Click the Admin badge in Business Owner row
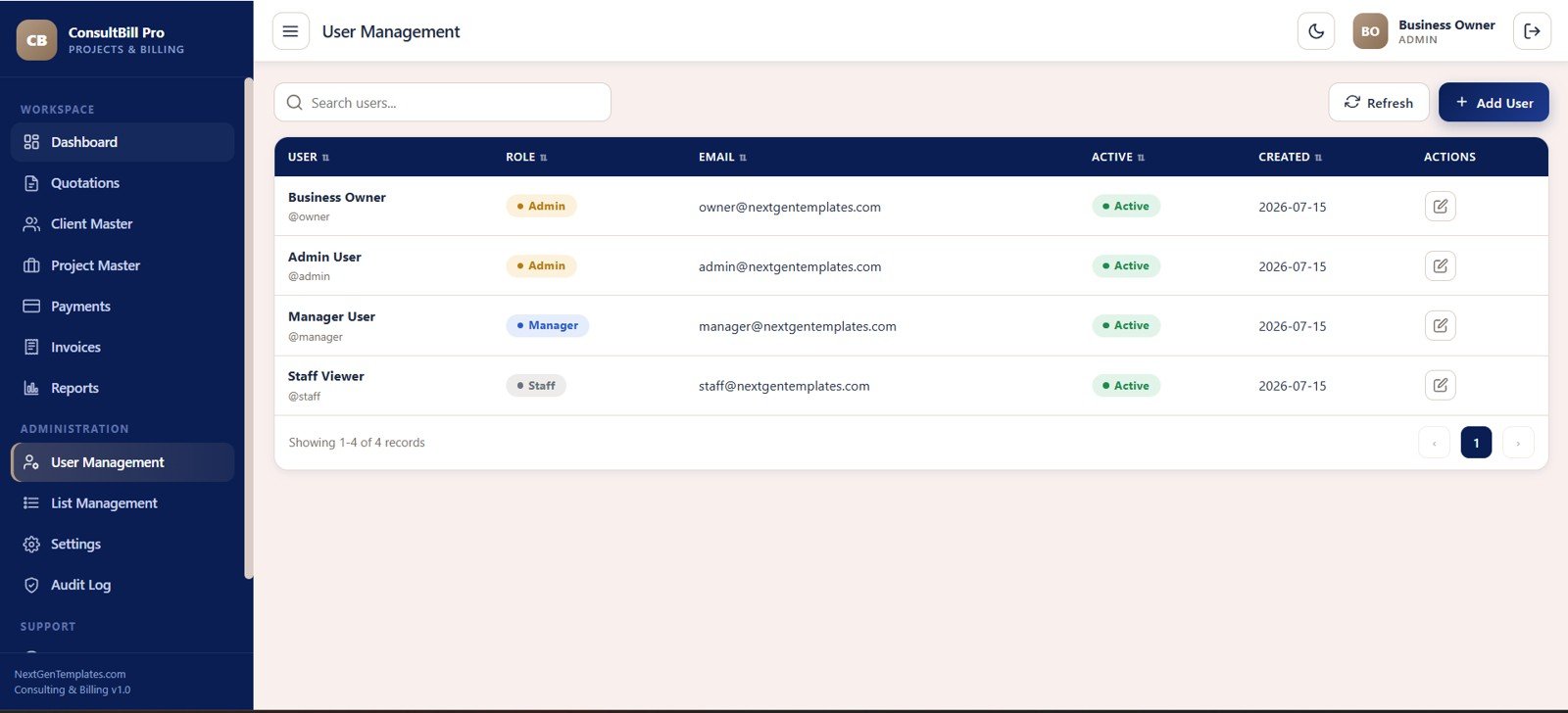This screenshot has height=713, width=1568. point(541,207)
